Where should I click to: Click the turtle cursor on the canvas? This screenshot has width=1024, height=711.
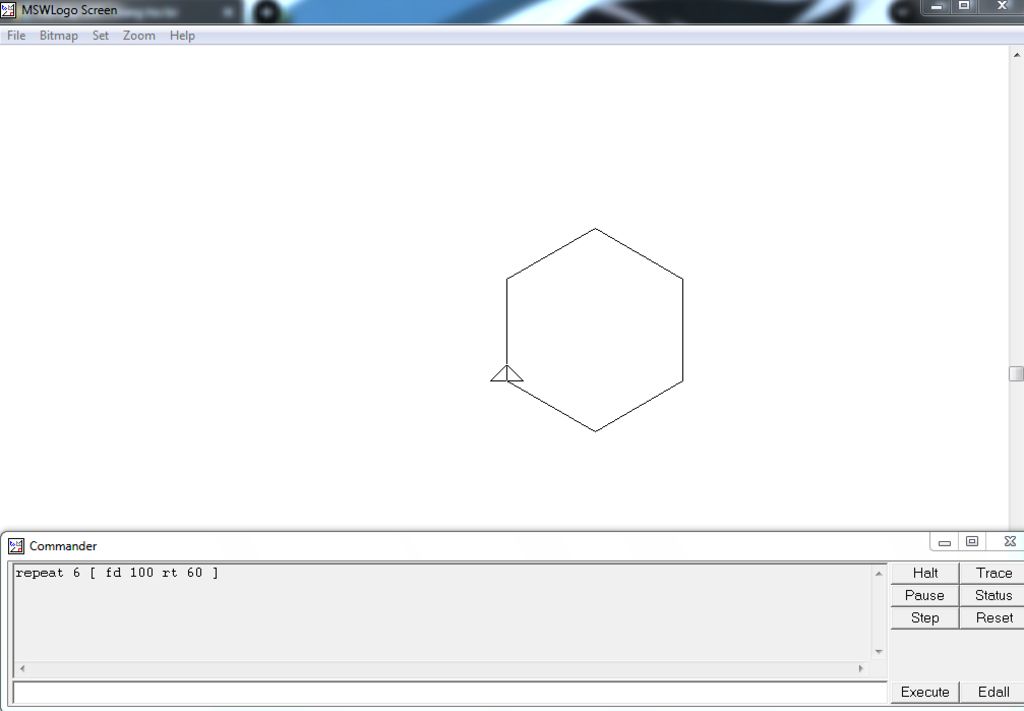pos(507,373)
